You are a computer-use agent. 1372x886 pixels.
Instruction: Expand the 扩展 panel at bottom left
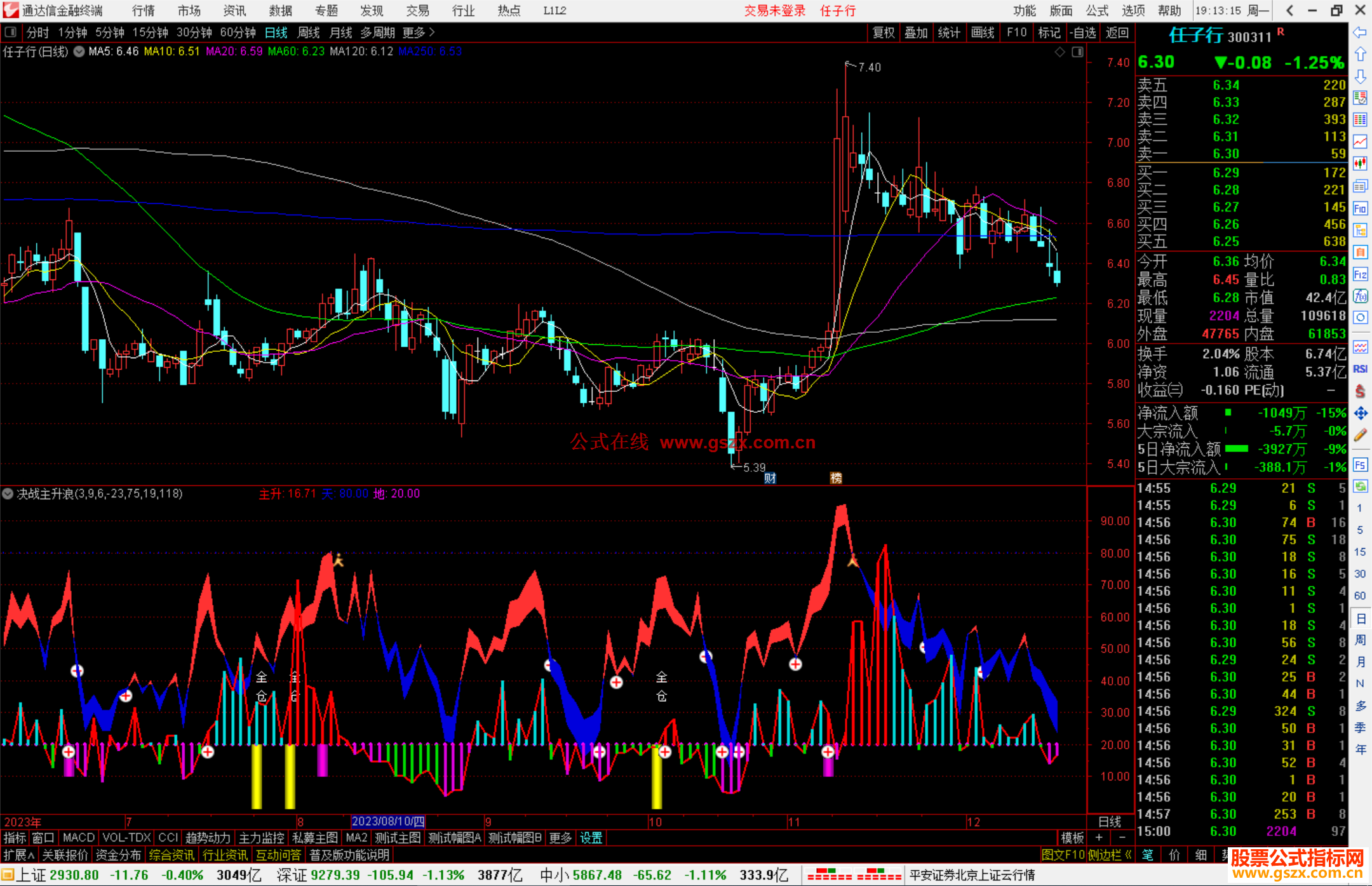coord(18,855)
